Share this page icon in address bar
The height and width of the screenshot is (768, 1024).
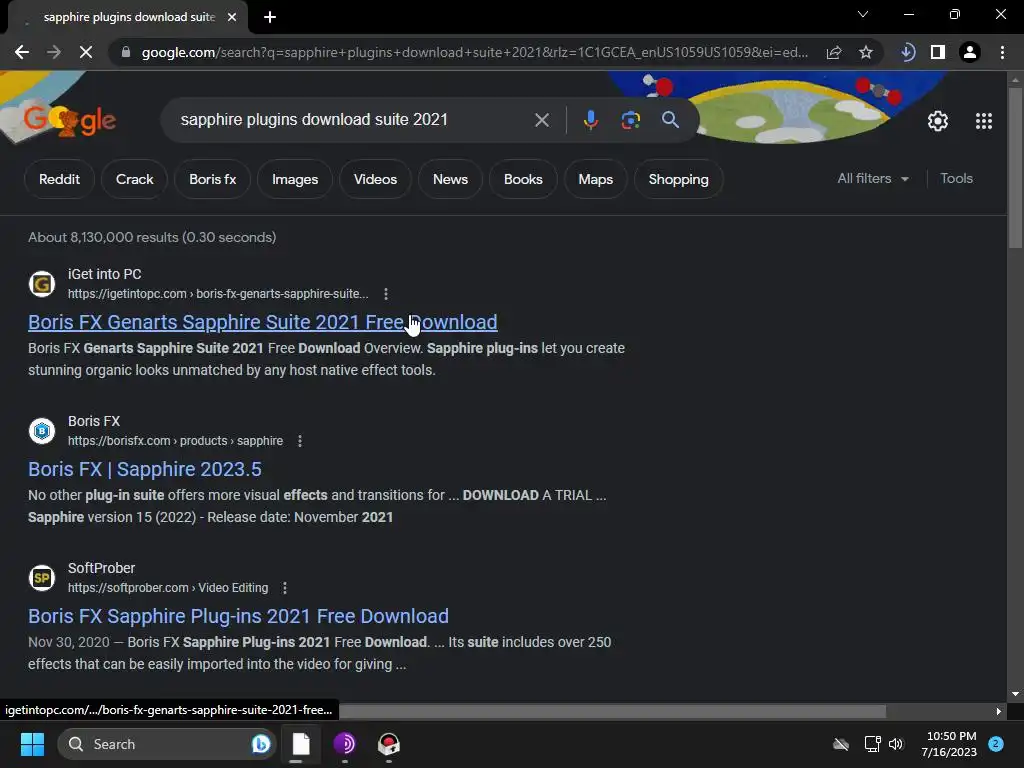(x=834, y=52)
